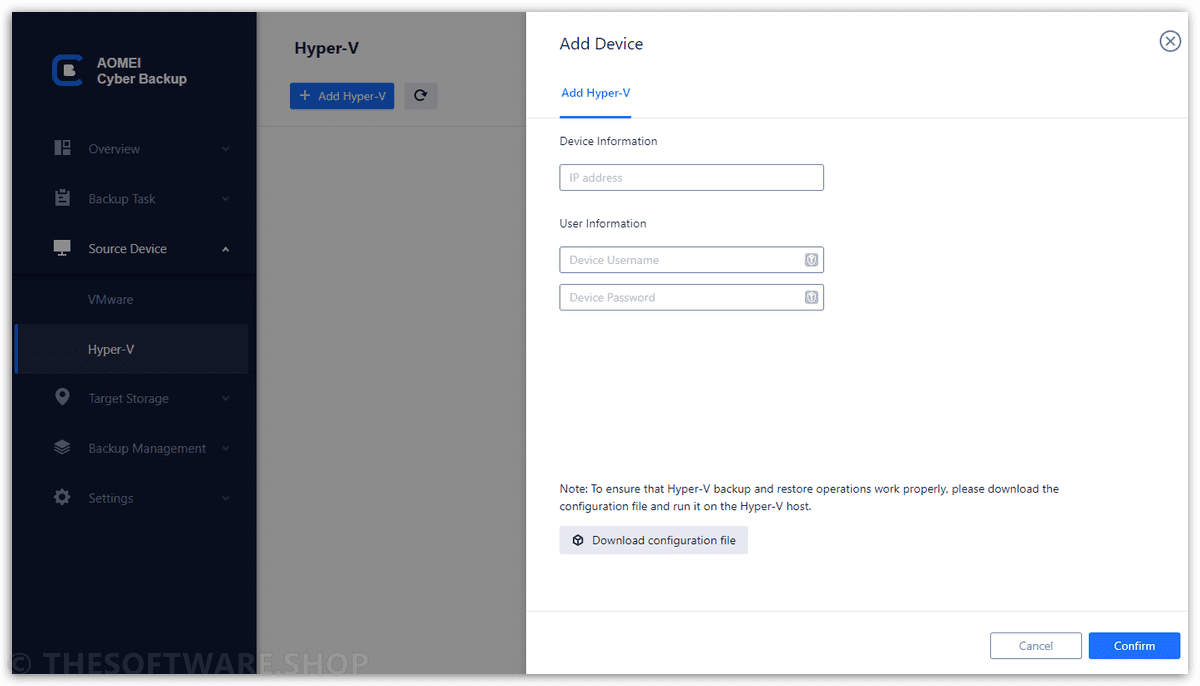Viewport: 1200px width, 686px height.
Task: Click the Backup Task clipboard icon
Action: coord(62,198)
